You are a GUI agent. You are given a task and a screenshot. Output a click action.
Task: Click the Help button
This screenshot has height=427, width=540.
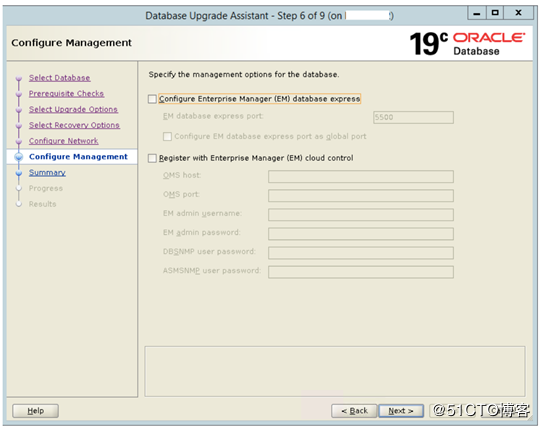coord(35,411)
